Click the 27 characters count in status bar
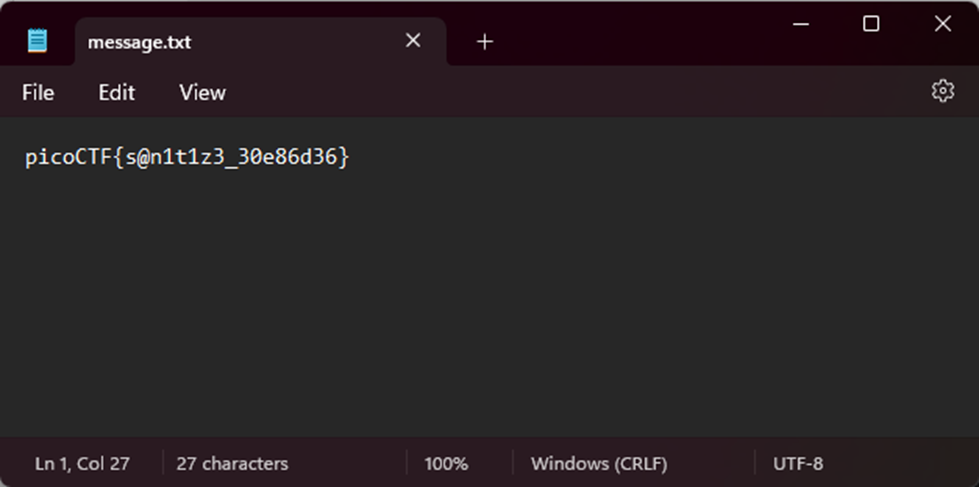Image resolution: width=979 pixels, height=487 pixels. point(232,464)
